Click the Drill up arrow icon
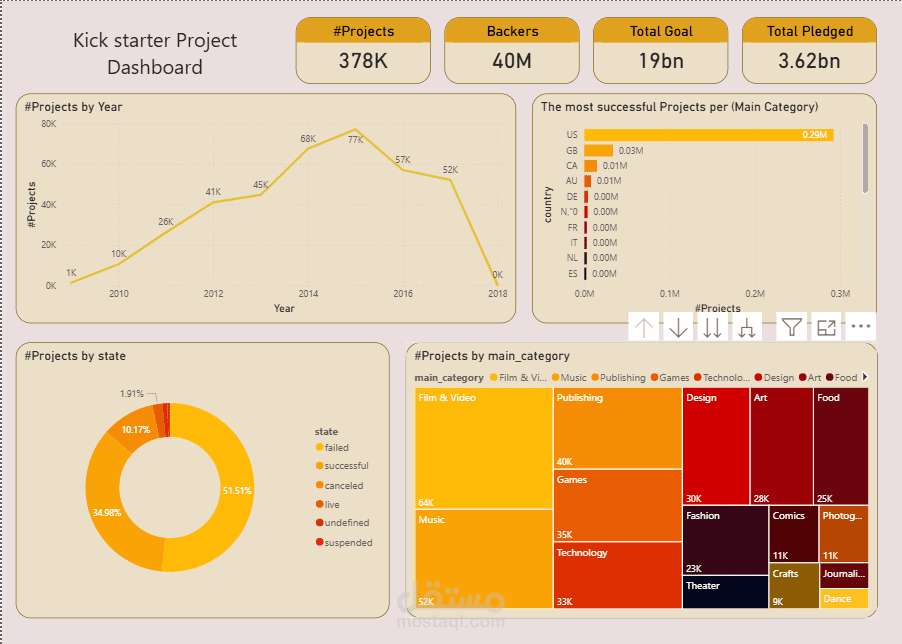Viewport: 902px width, 644px height. 644,328
